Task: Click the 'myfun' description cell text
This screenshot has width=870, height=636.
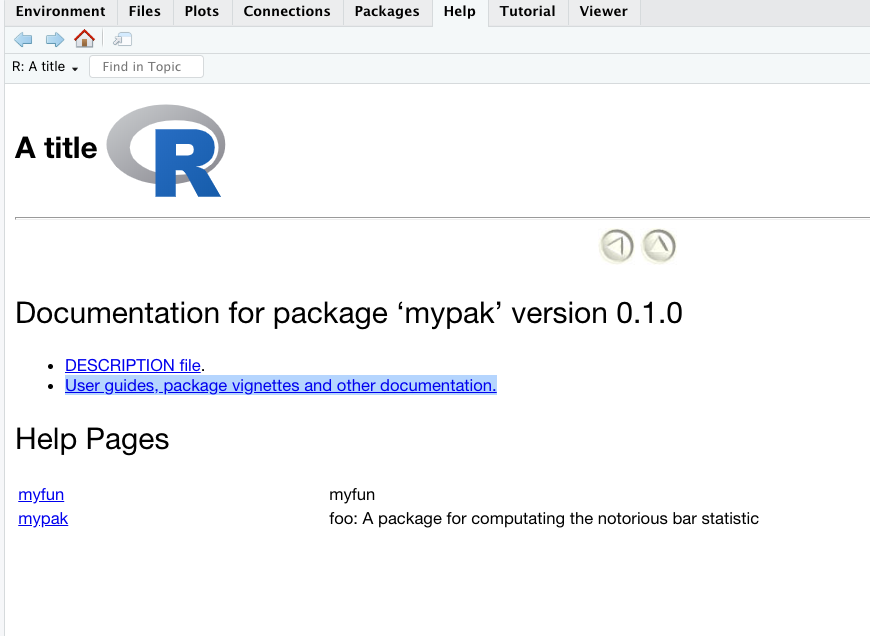Action: (352, 494)
